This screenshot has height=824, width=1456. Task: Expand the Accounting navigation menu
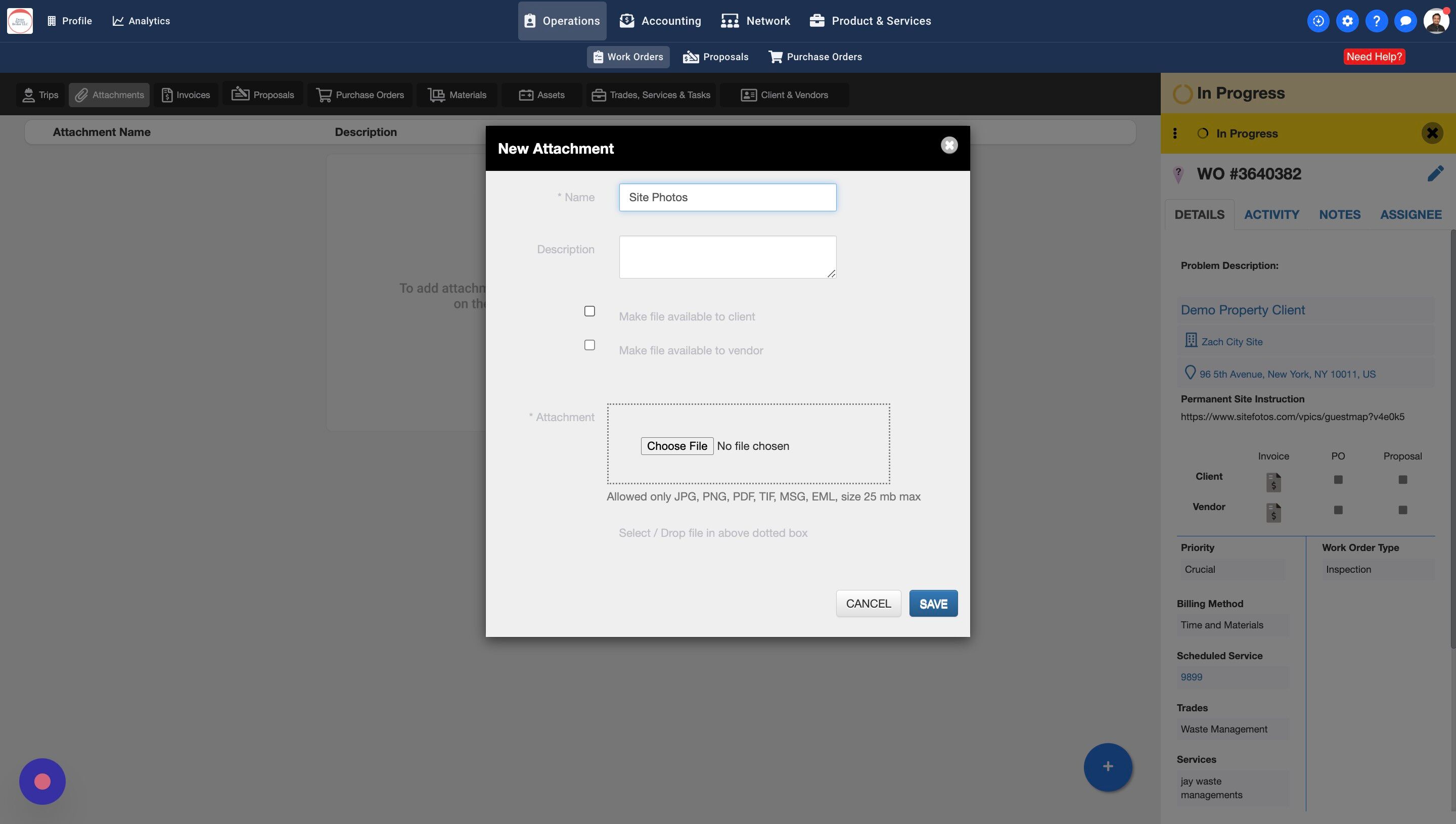pyautogui.click(x=660, y=21)
